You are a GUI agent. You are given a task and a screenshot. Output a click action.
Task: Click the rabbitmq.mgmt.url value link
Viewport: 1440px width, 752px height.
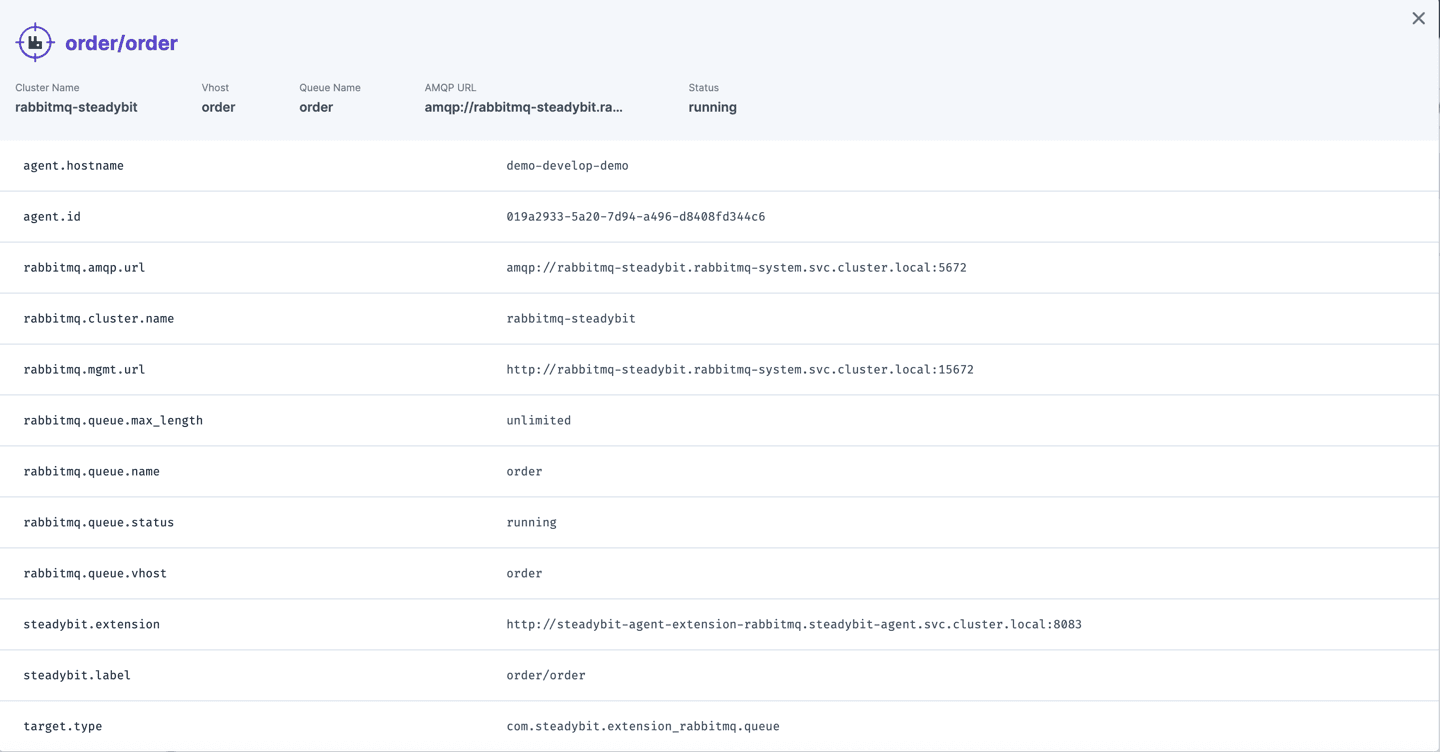(740, 369)
